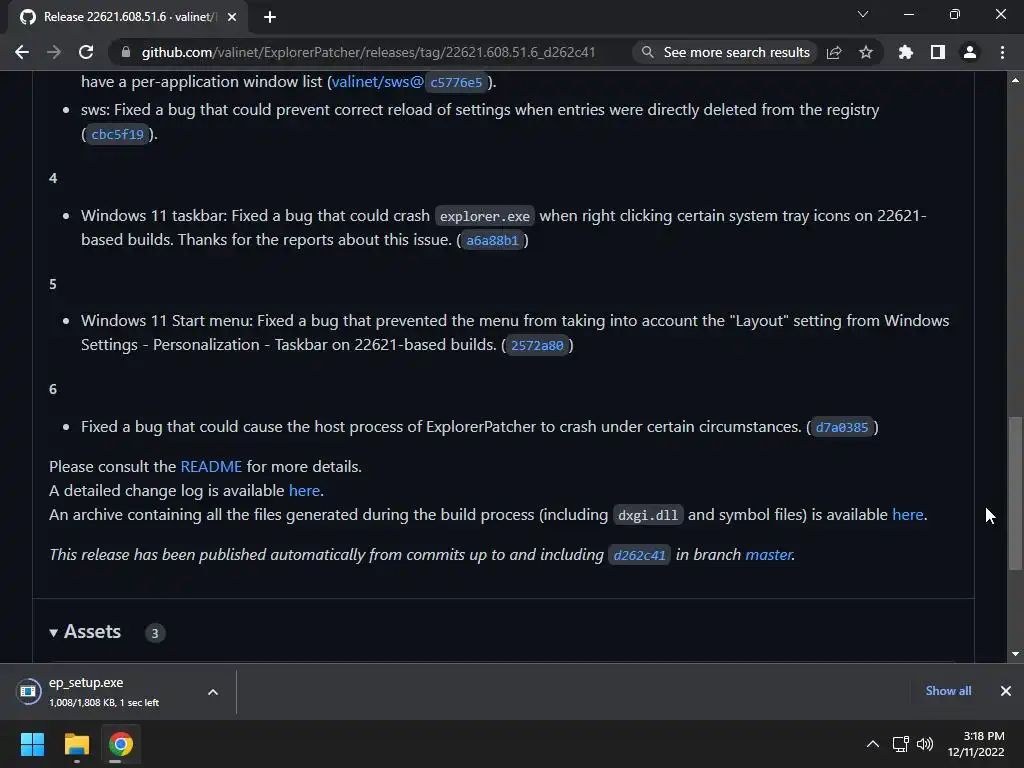Open the README link

(211, 466)
